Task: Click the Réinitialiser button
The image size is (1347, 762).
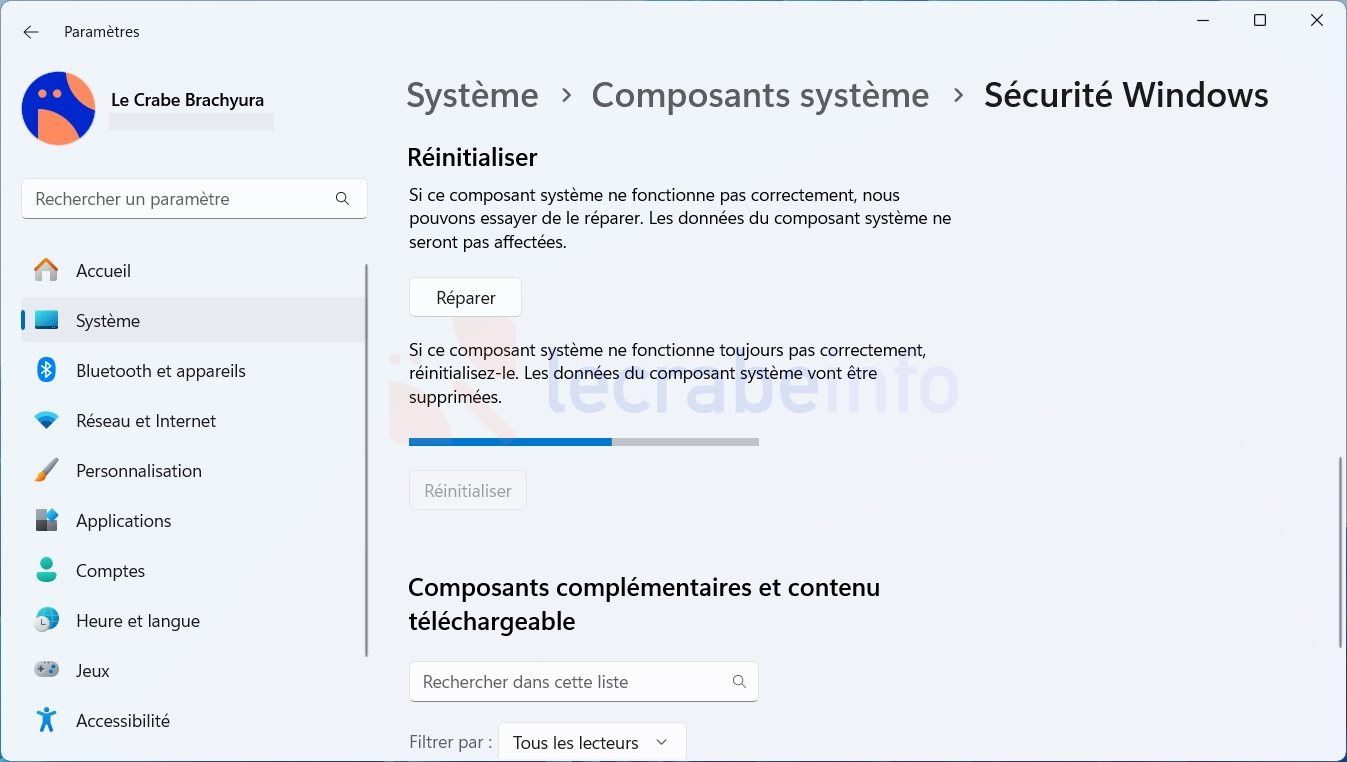Action: [467, 490]
